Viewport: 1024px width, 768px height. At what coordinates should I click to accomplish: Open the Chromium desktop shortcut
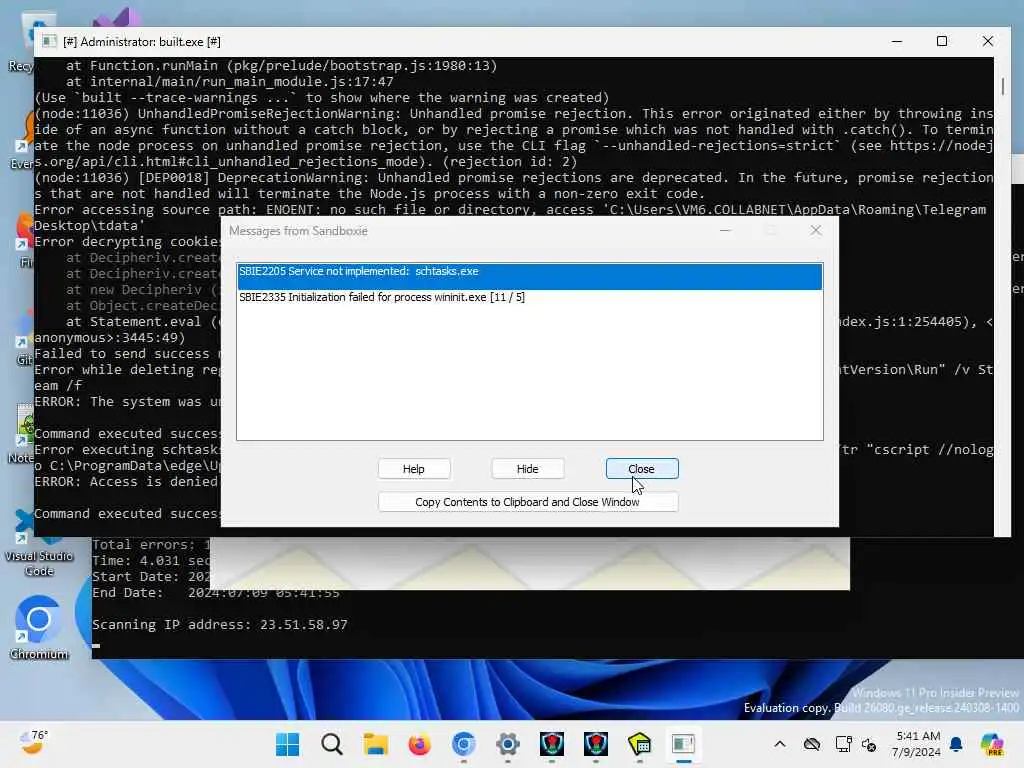(x=39, y=627)
